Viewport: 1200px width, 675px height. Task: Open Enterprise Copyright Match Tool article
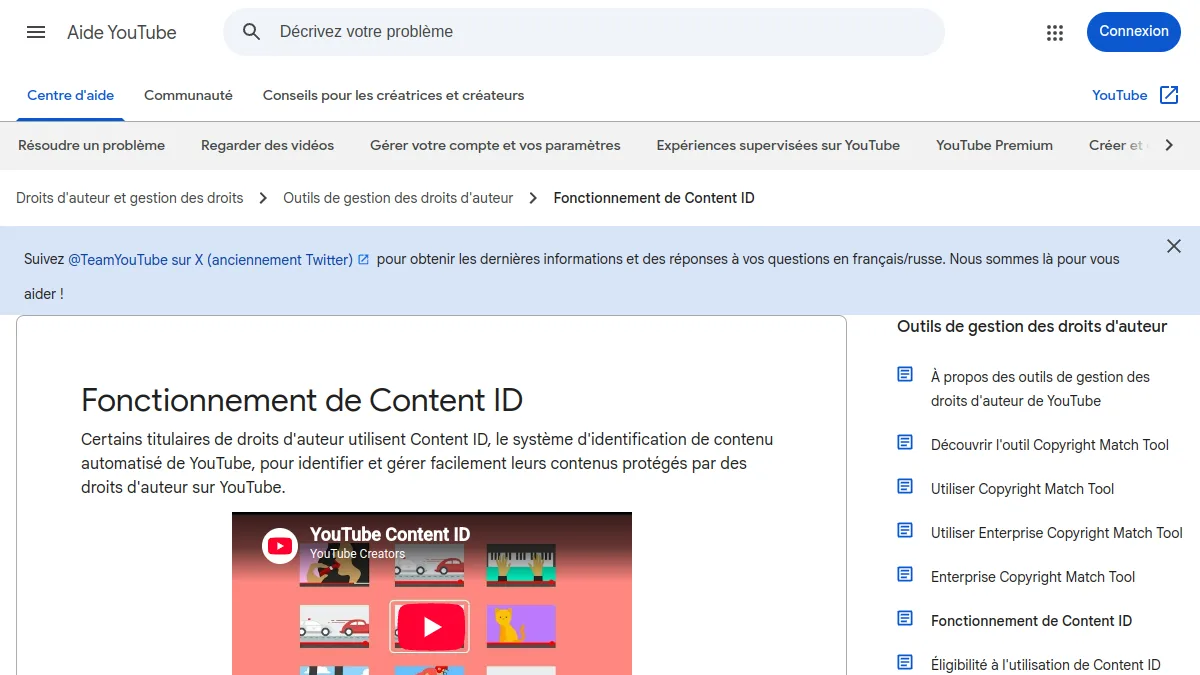(1033, 577)
